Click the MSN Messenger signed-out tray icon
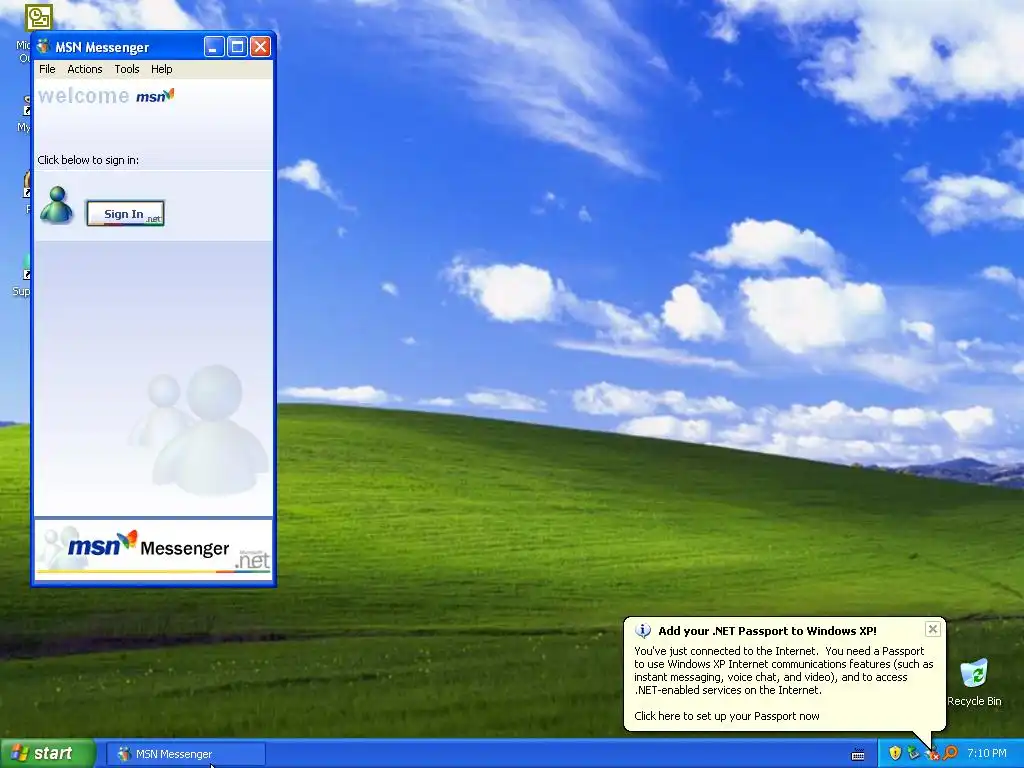 932,753
